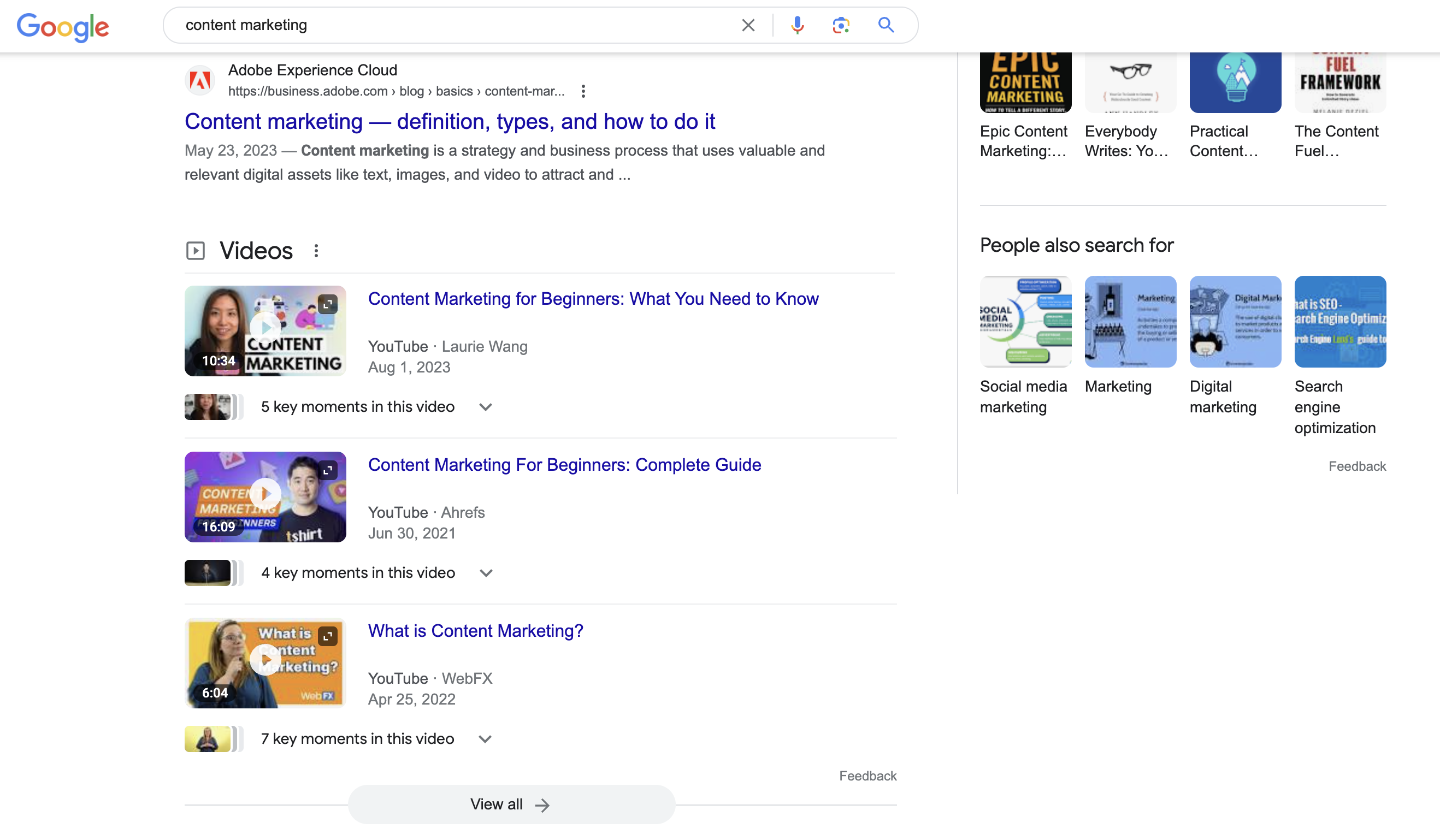
Task: Open the three-dot menu next to the Adobe result
Action: [583, 91]
